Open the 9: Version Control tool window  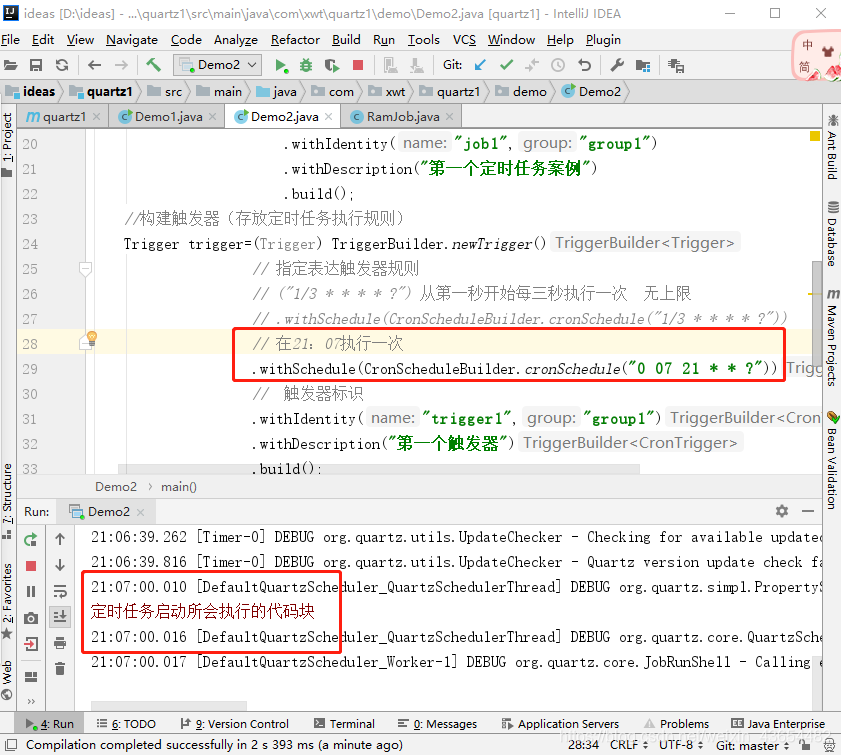pyautogui.click(x=235, y=724)
